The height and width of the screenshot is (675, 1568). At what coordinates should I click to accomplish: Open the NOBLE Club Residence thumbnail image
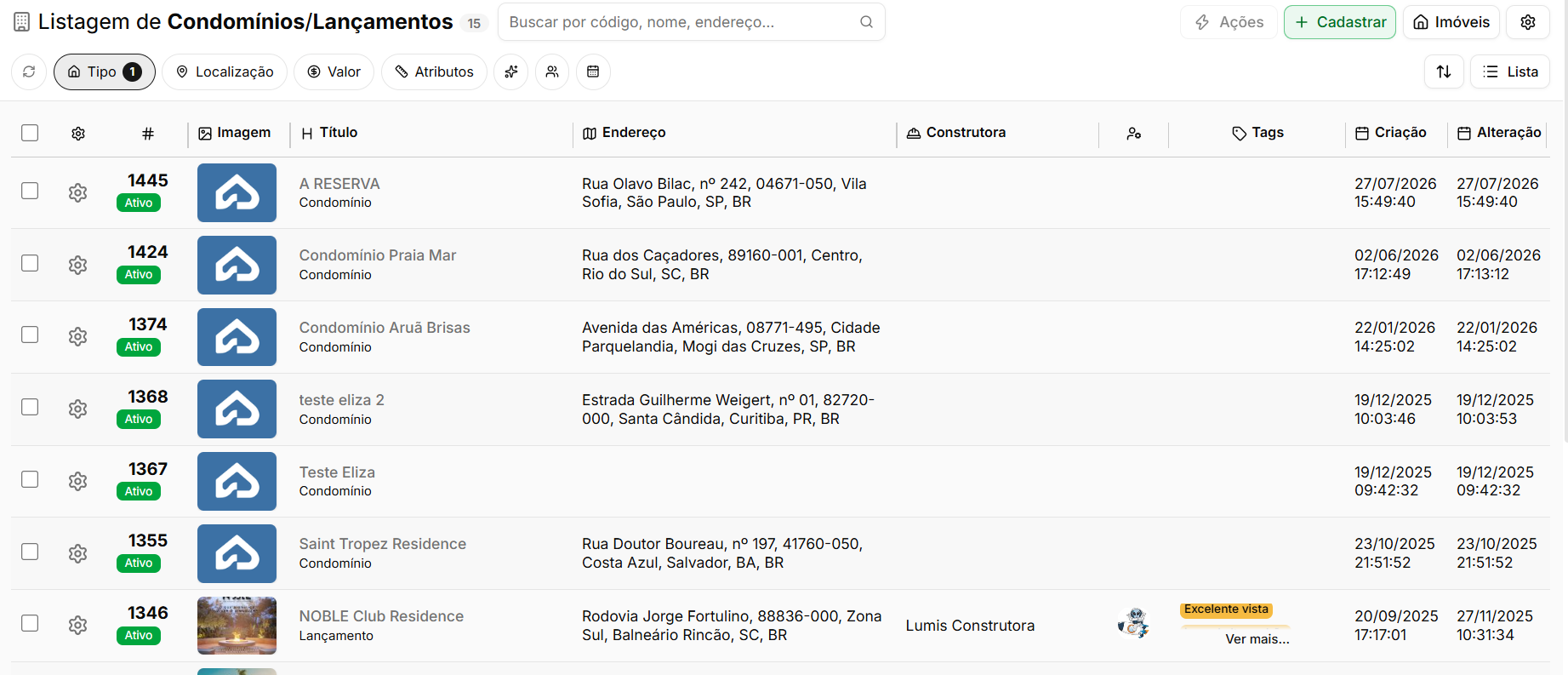point(237,626)
